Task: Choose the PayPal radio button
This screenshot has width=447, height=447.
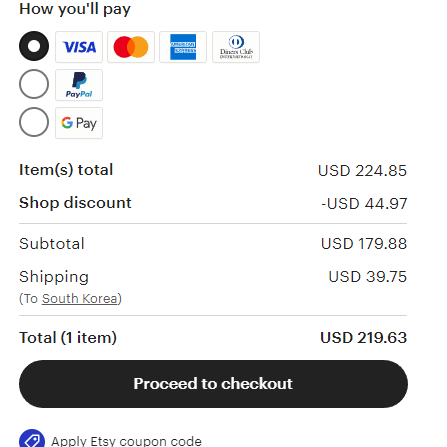Action: point(34,84)
